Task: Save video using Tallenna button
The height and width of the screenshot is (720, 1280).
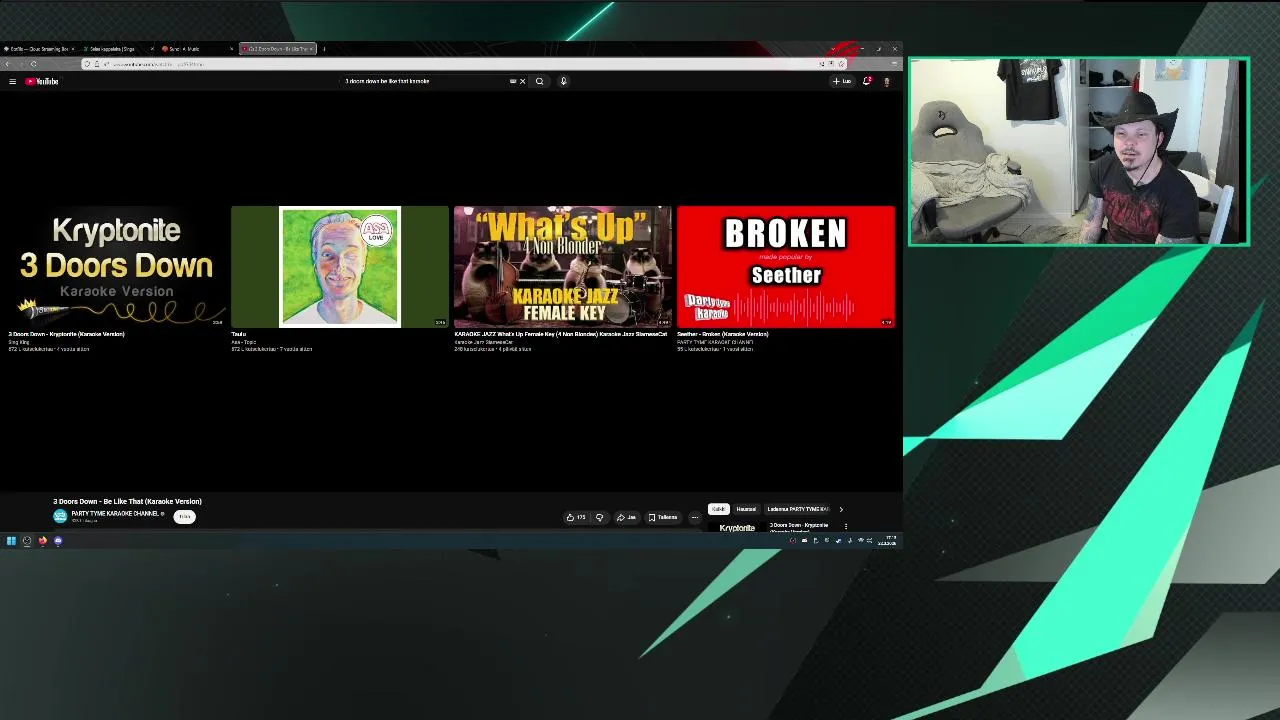Action: [663, 517]
